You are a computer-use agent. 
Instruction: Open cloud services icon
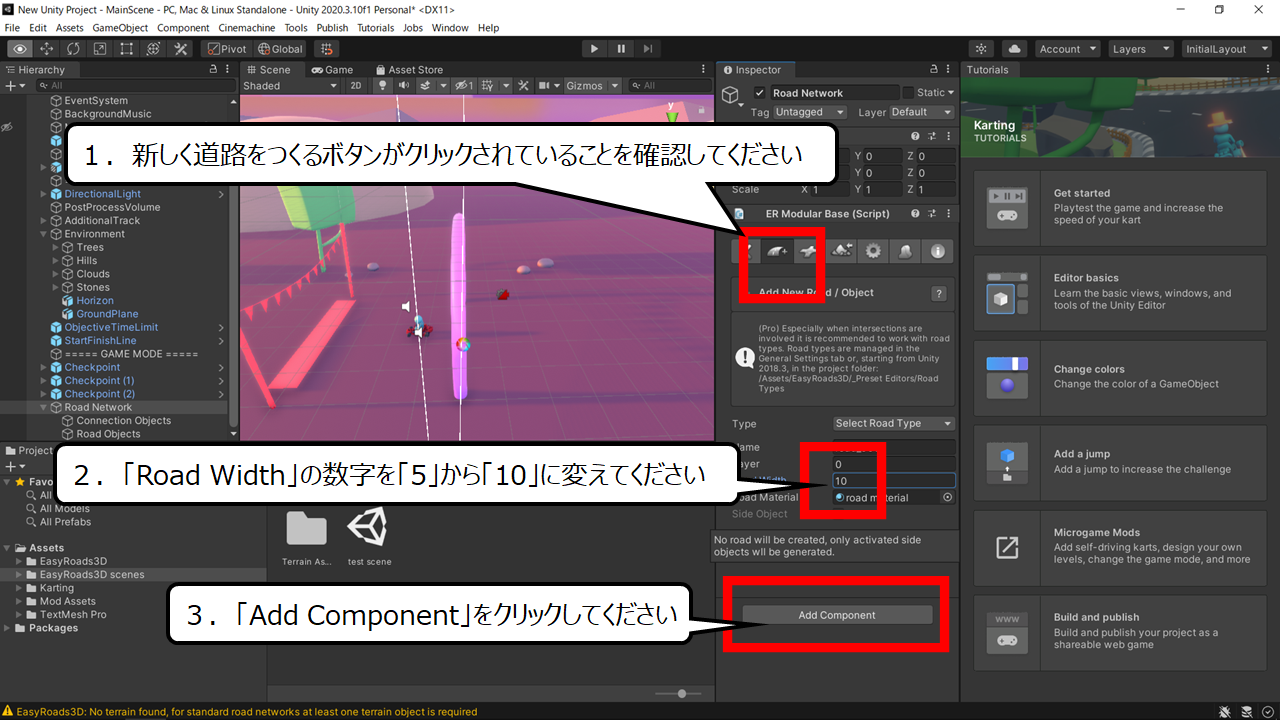click(x=1014, y=48)
